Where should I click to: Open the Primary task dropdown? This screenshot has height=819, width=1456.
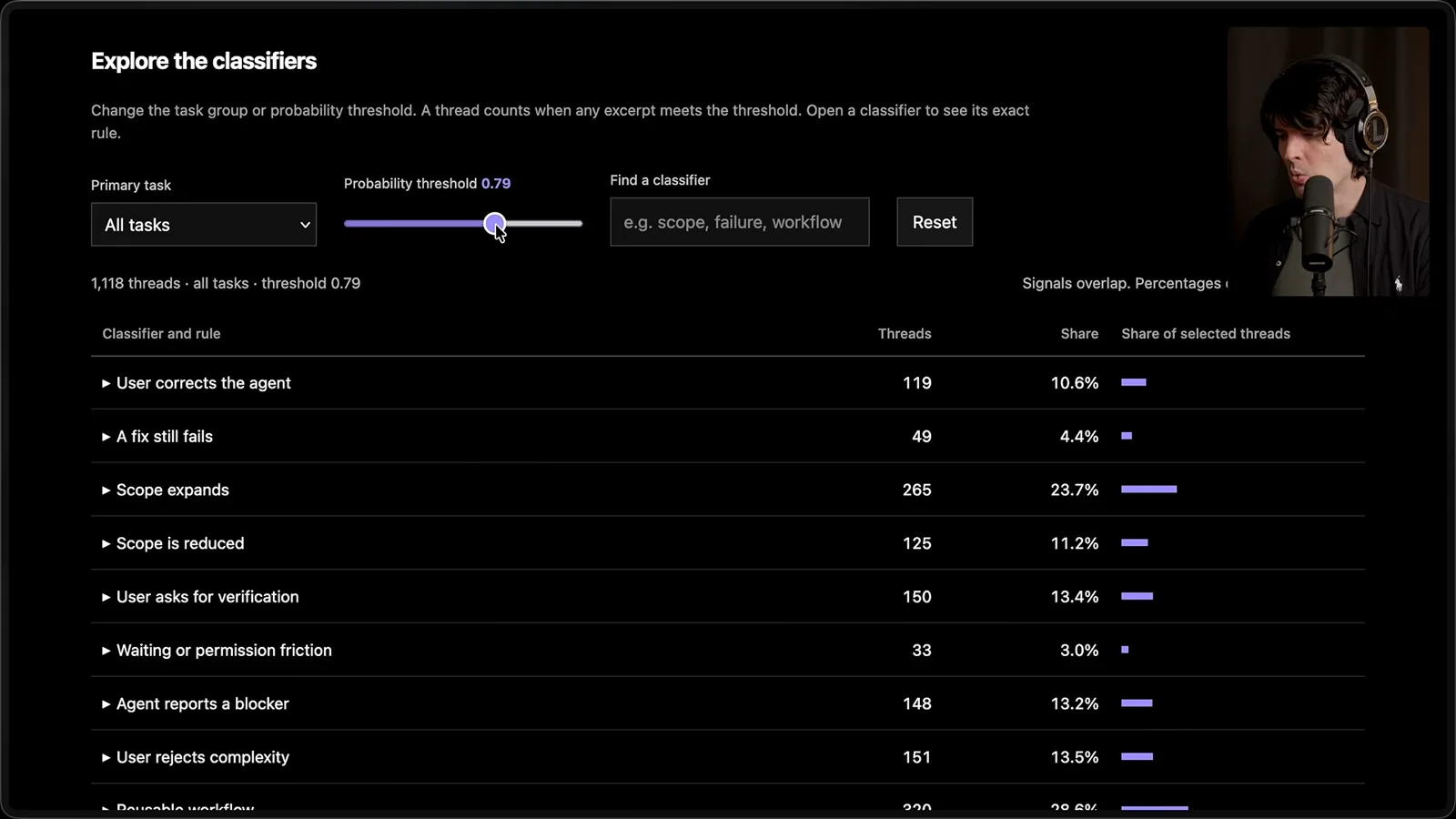[204, 225]
